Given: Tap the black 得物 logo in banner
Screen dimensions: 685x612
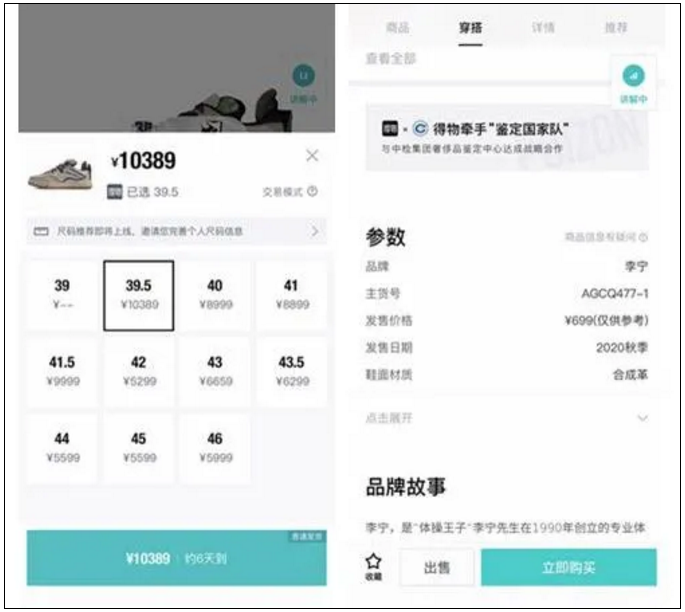Looking at the screenshot, I should pos(390,129).
